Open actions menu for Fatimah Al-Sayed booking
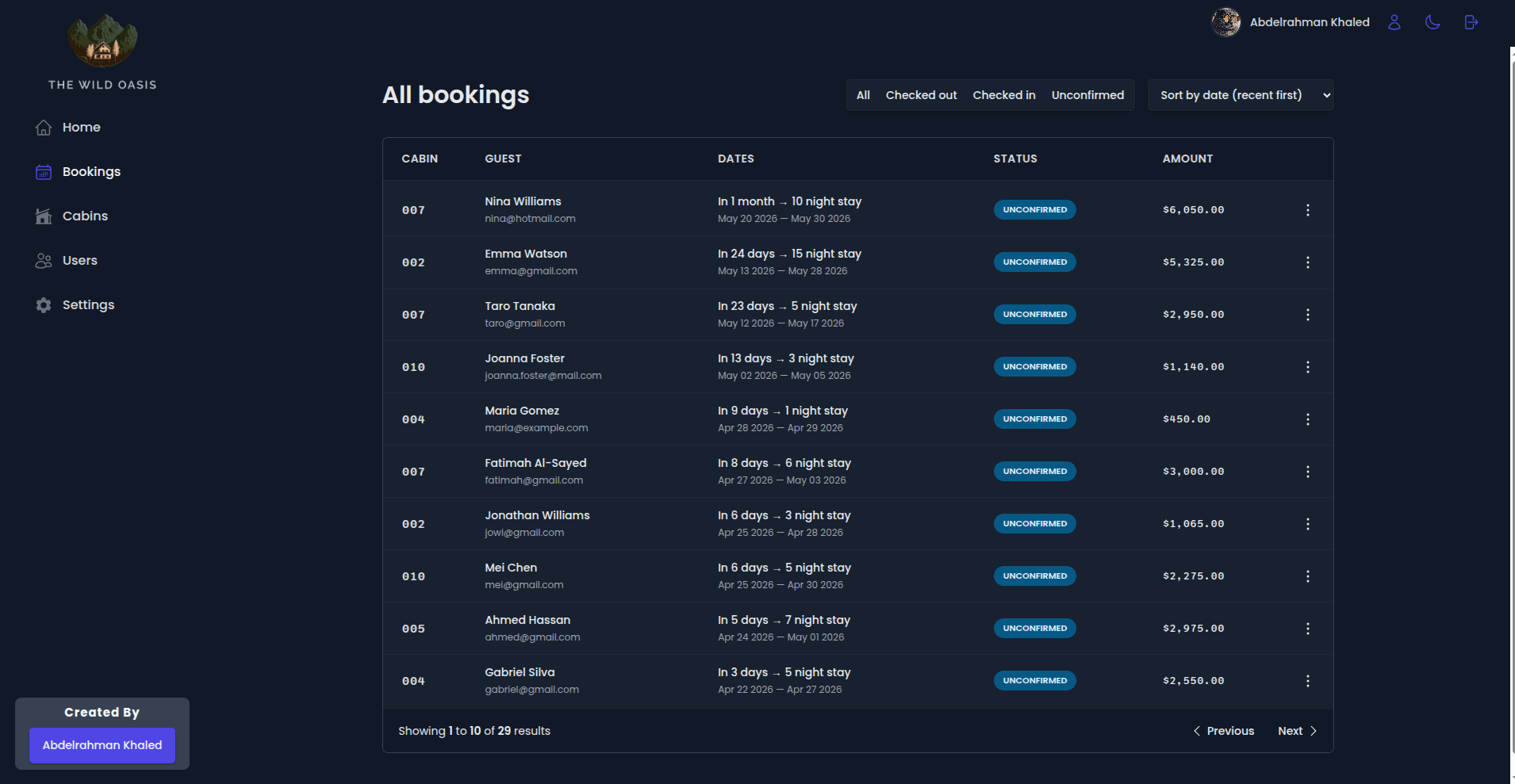The image size is (1515, 784). (1308, 472)
